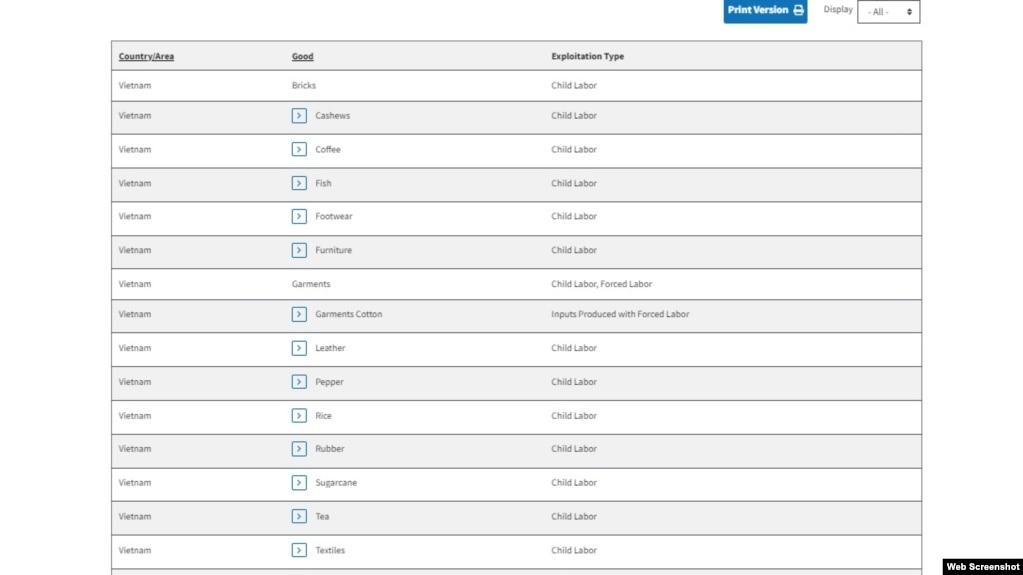Screen dimensions: 1023x575
Task: Click the Sugarcane label
Action: point(336,483)
